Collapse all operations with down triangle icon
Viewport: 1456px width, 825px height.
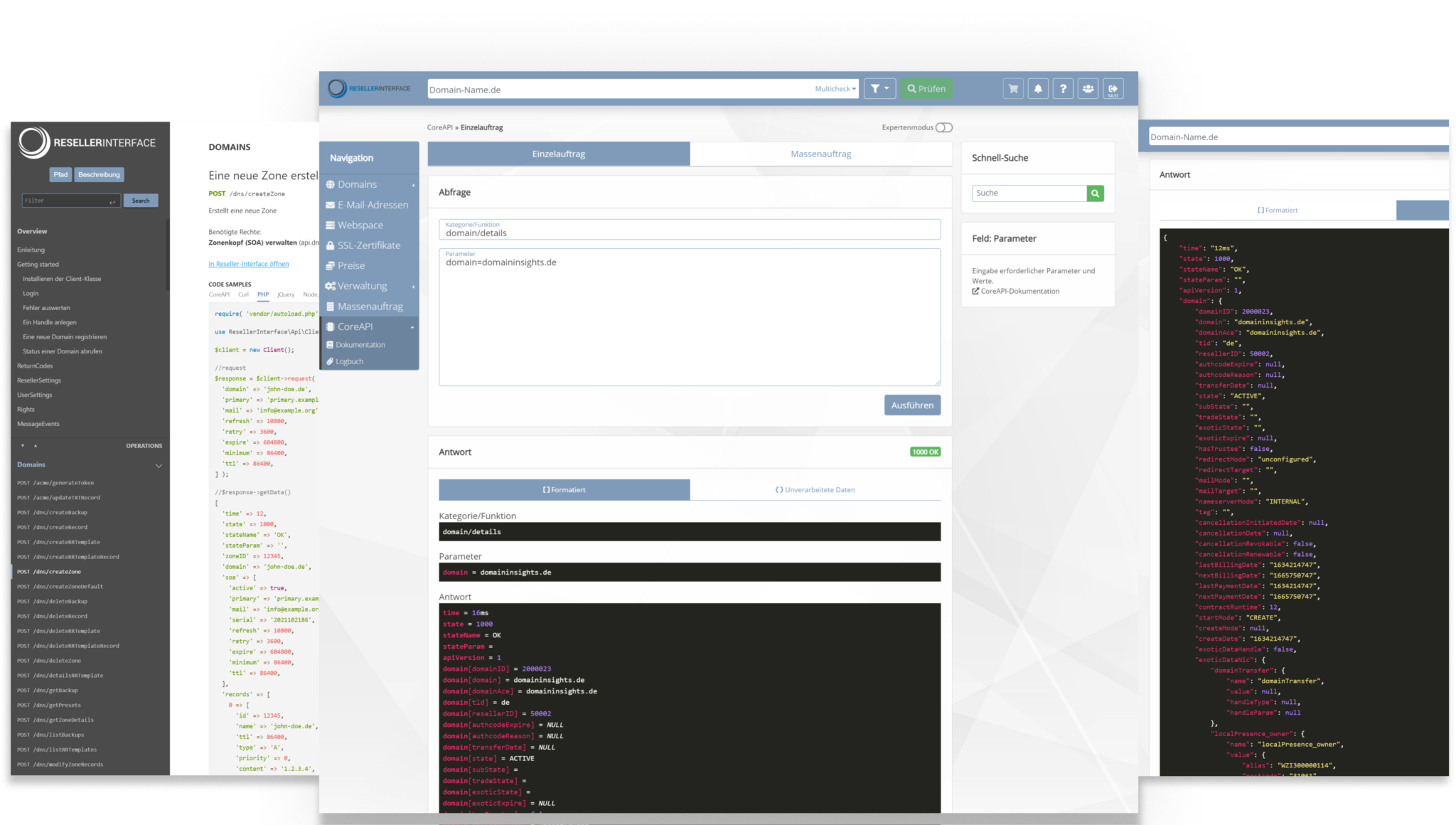[x=23, y=446]
